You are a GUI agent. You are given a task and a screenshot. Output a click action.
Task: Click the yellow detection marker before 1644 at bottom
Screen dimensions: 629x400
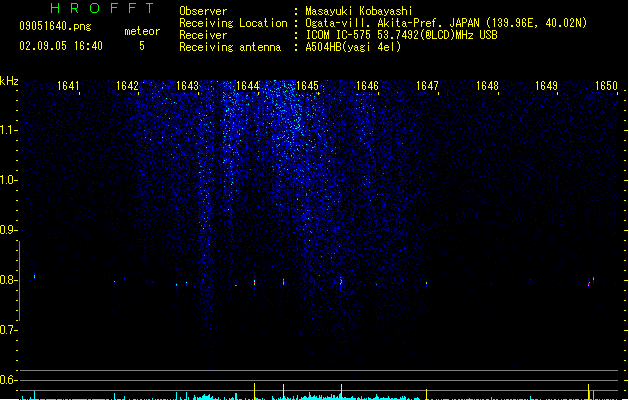pyautogui.click(x=254, y=391)
